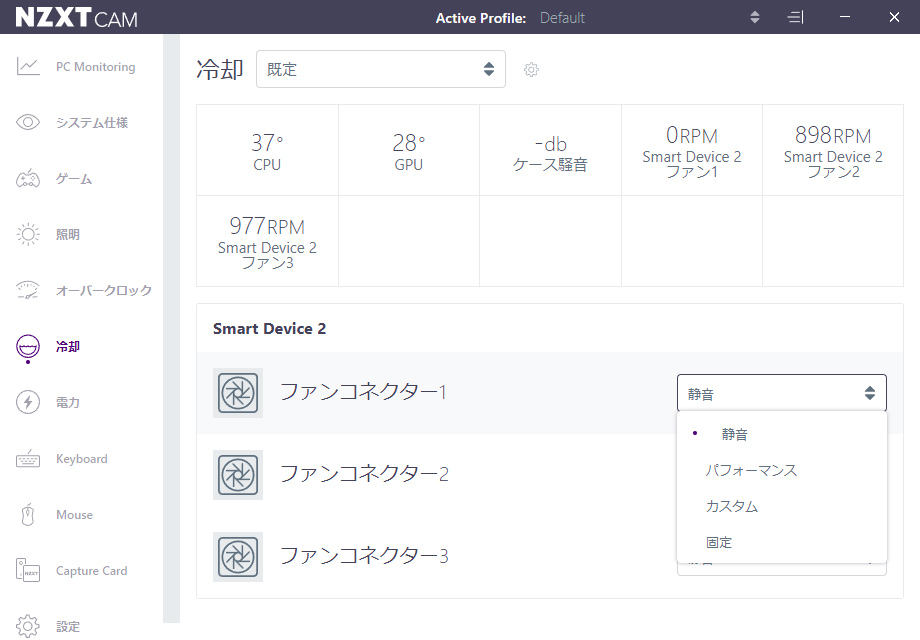920x640 pixels.
Task: Click the ファンコネクター1 fan icon
Action: pyautogui.click(x=238, y=392)
